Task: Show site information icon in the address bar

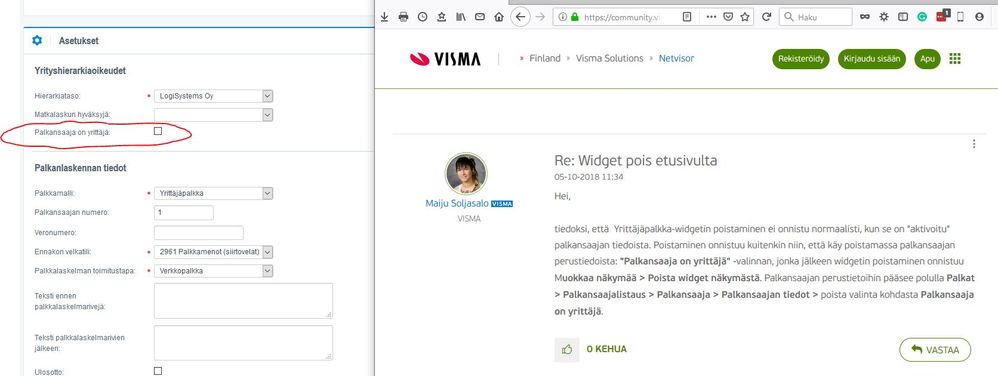Action: click(x=563, y=17)
